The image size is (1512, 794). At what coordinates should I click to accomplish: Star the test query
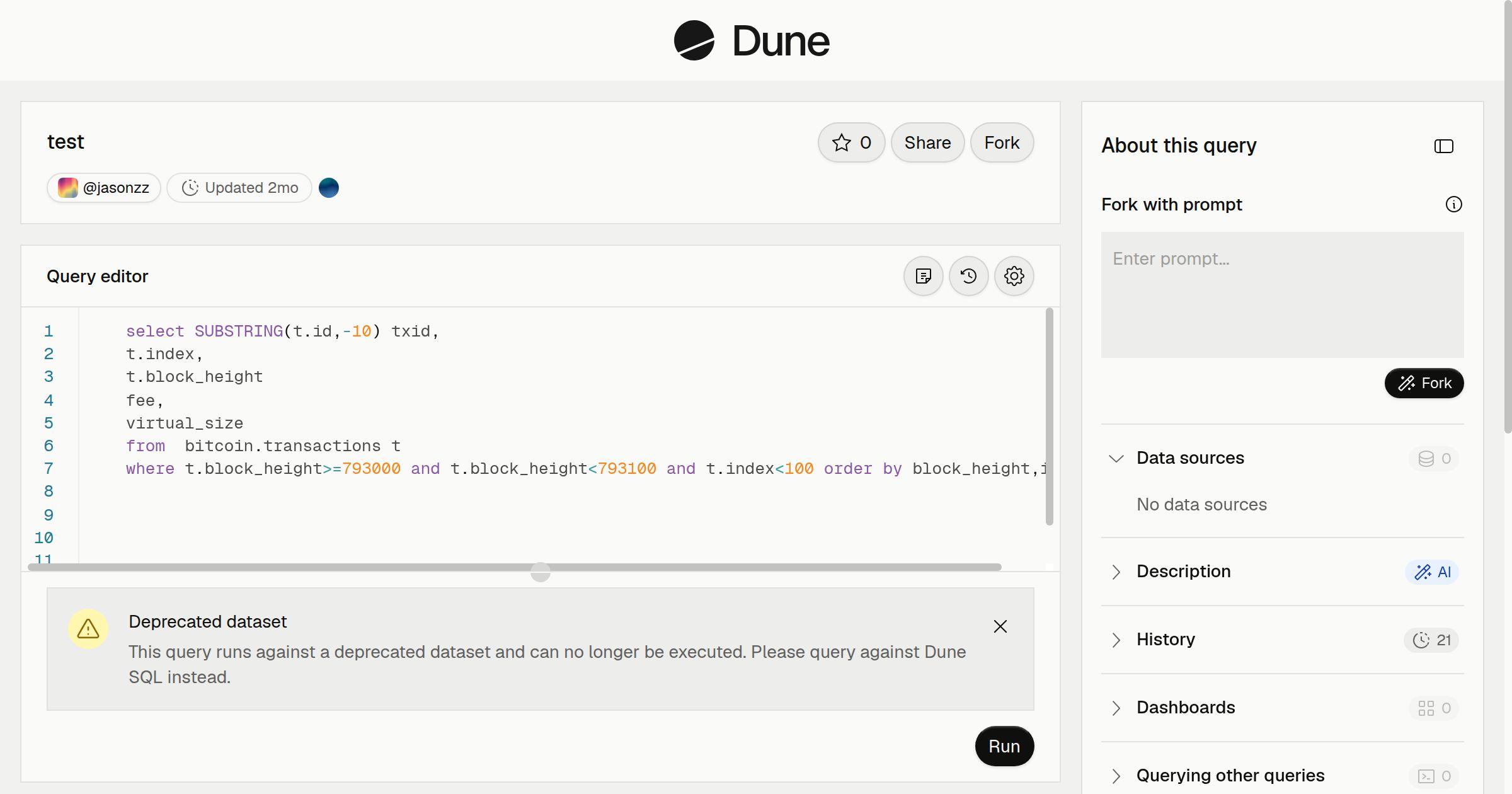point(851,142)
